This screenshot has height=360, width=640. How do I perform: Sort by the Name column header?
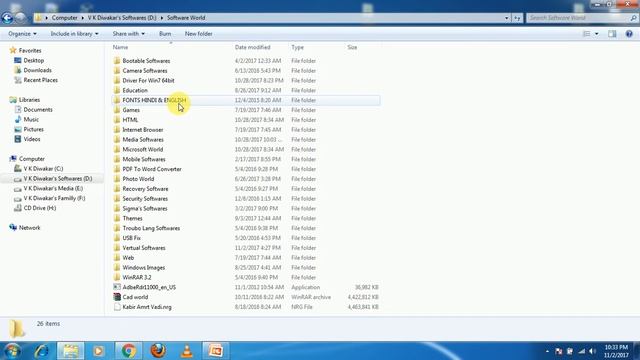tap(120, 47)
